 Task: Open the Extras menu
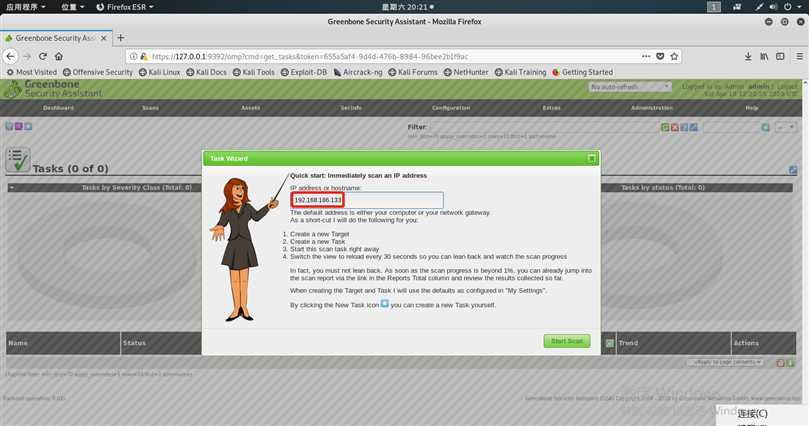pyautogui.click(x=552, y=108)
